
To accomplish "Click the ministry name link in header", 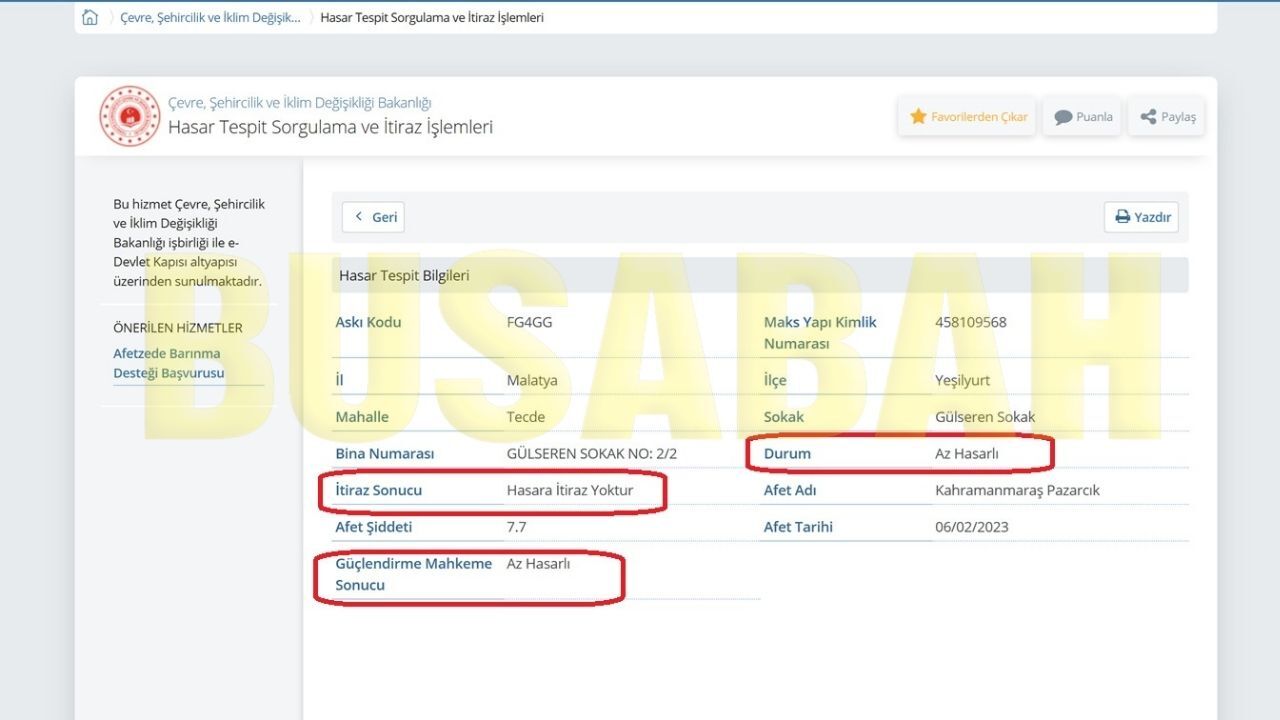I will (x=300, y=102).
